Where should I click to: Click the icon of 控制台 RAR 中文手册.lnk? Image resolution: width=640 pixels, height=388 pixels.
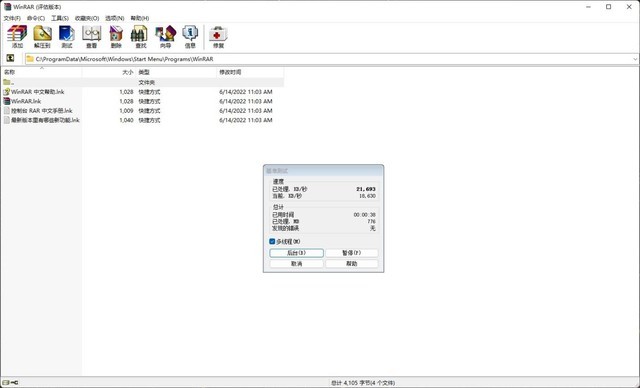click(7, 111)
